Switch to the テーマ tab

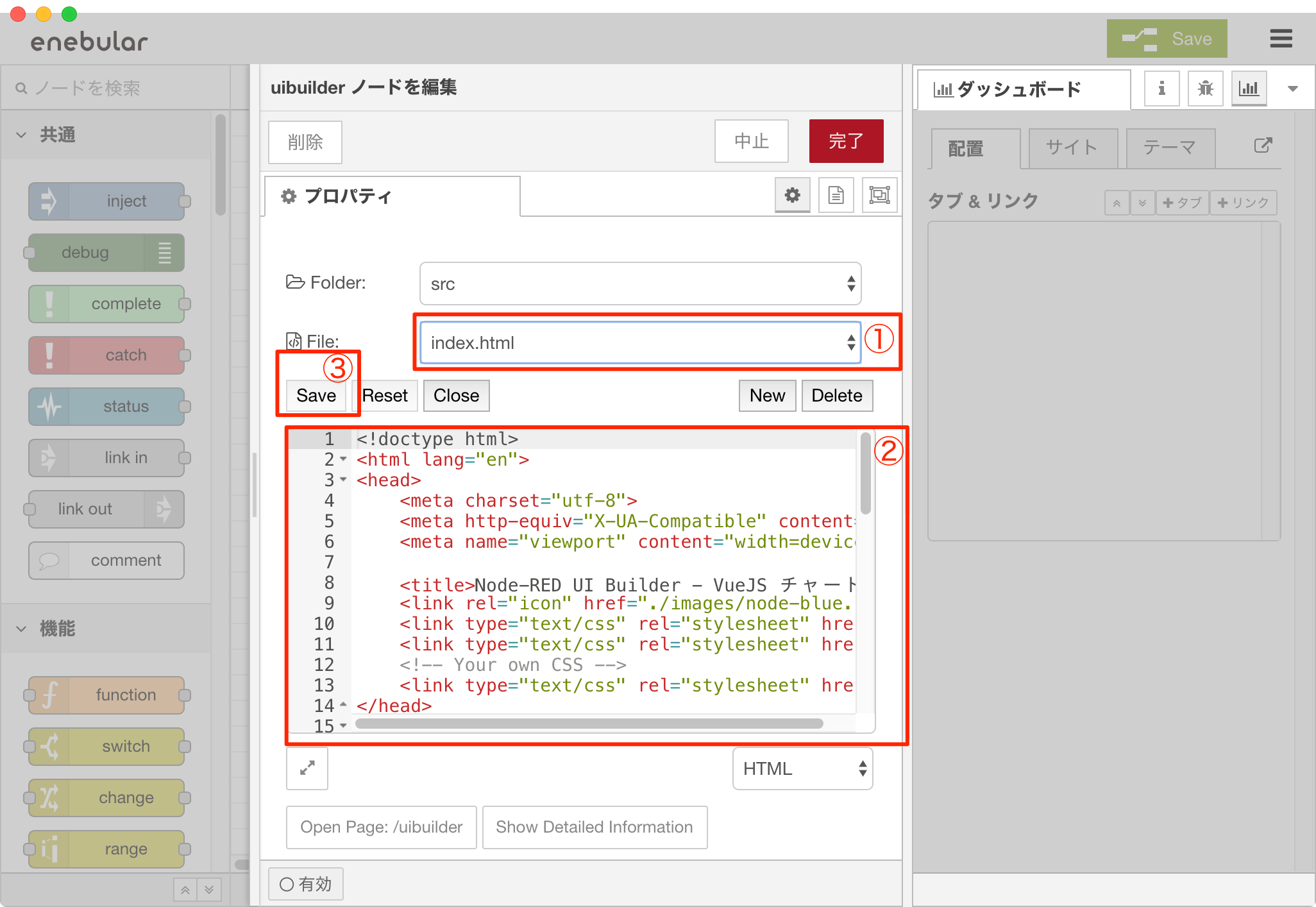pos(1170,148)
